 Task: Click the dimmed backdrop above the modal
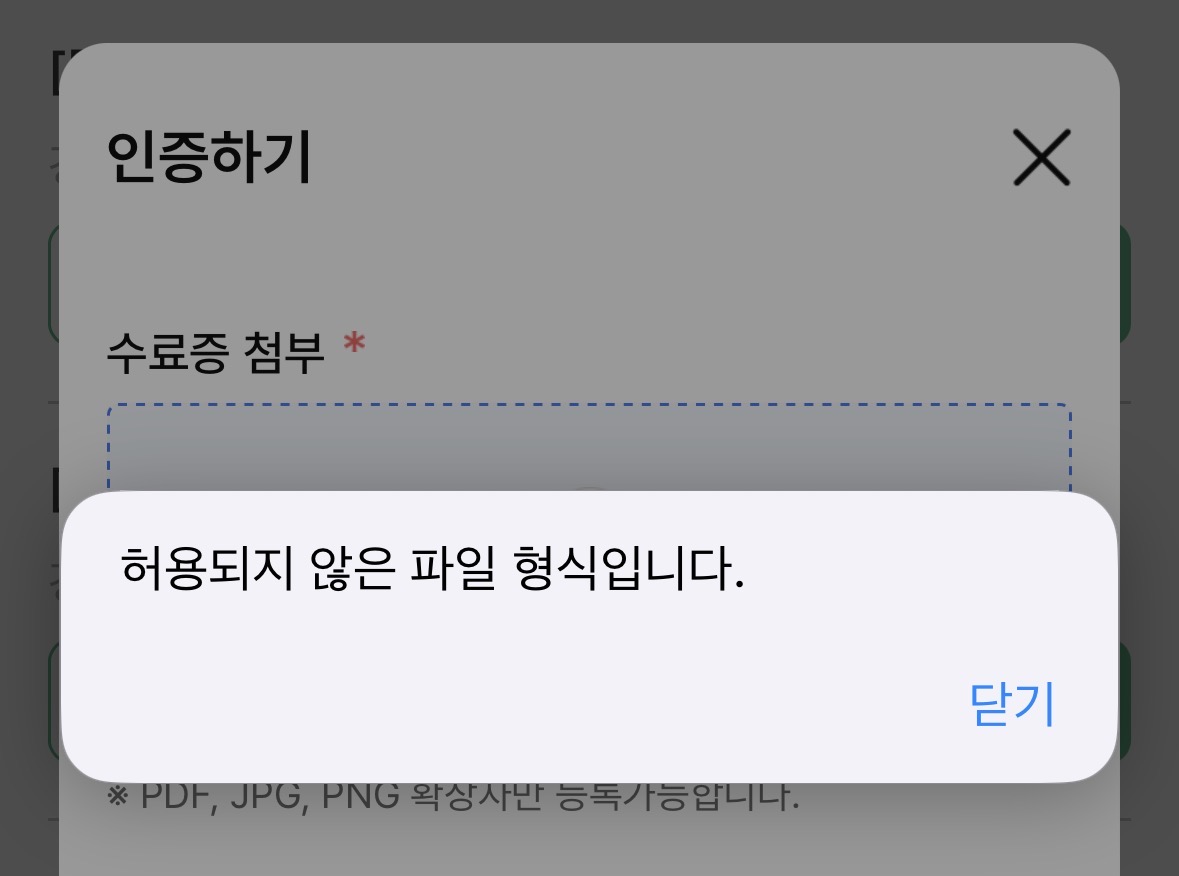point(590,20)
